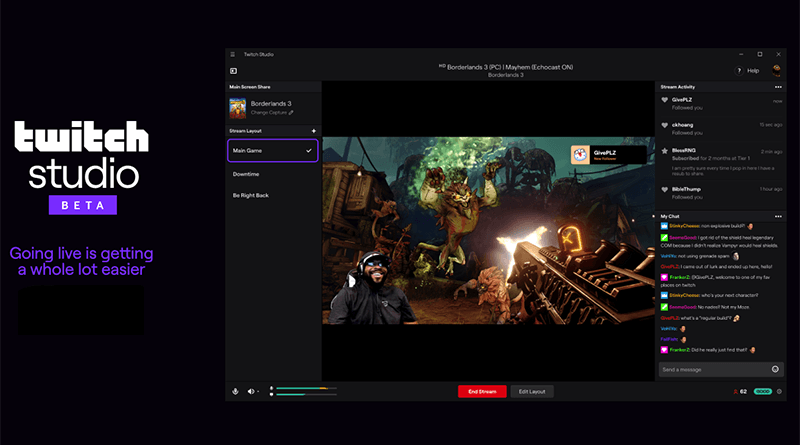The image size is (800, 445).
Task: Click BibleThump in Stream Activity
Action: (686, 189)
